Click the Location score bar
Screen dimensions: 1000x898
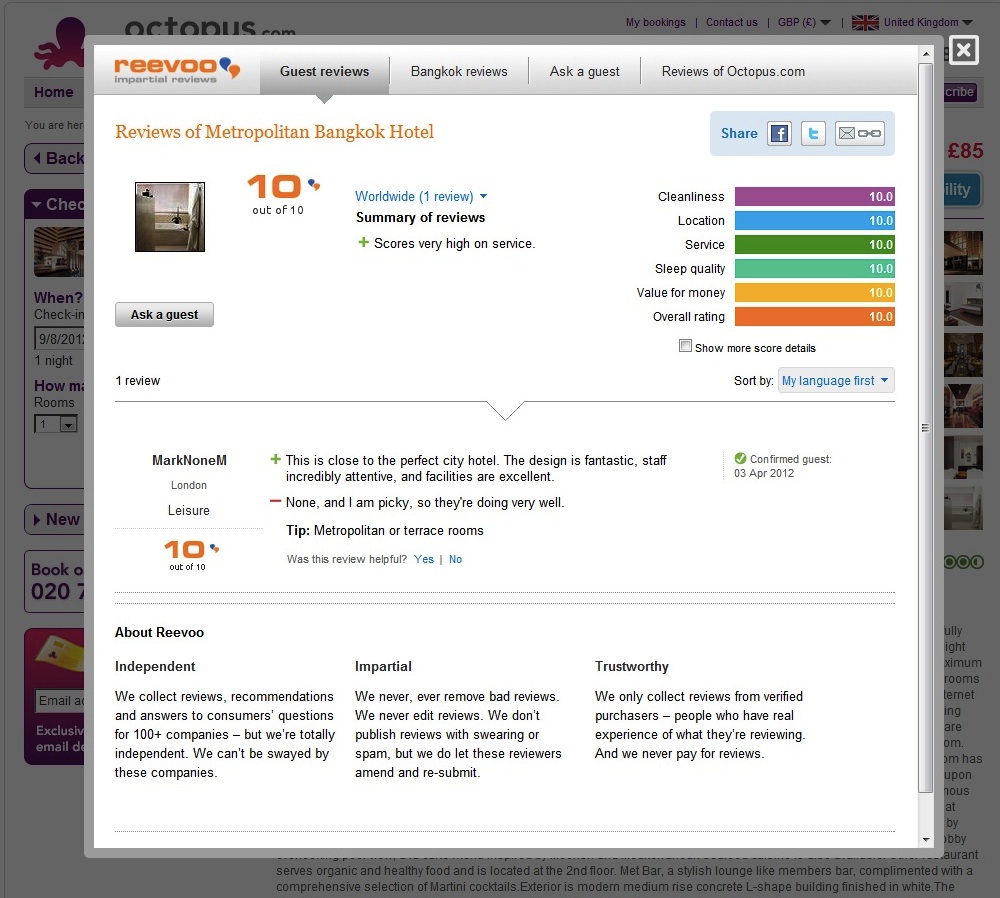click(814, 221)
